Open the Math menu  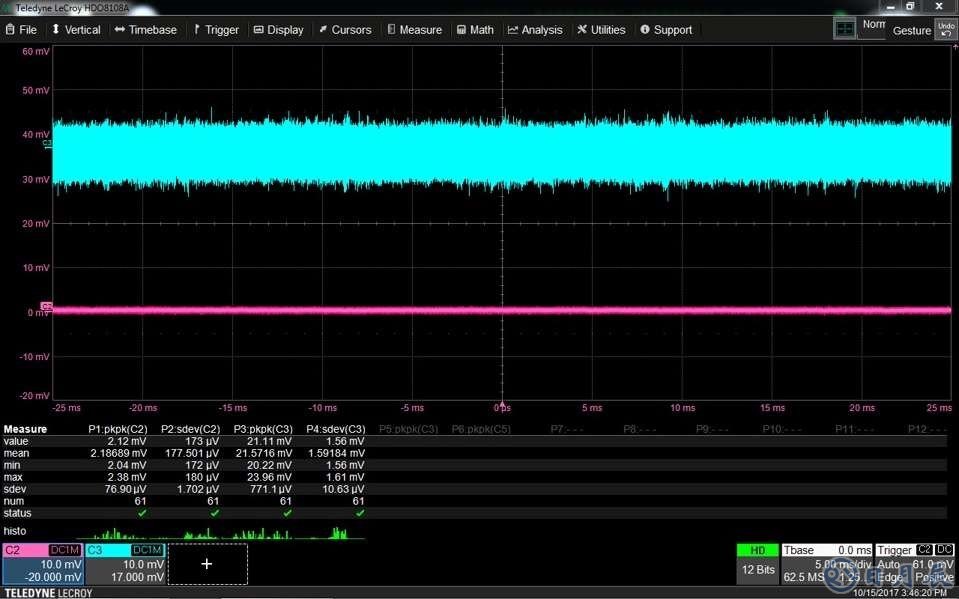(x=475, y=30)
